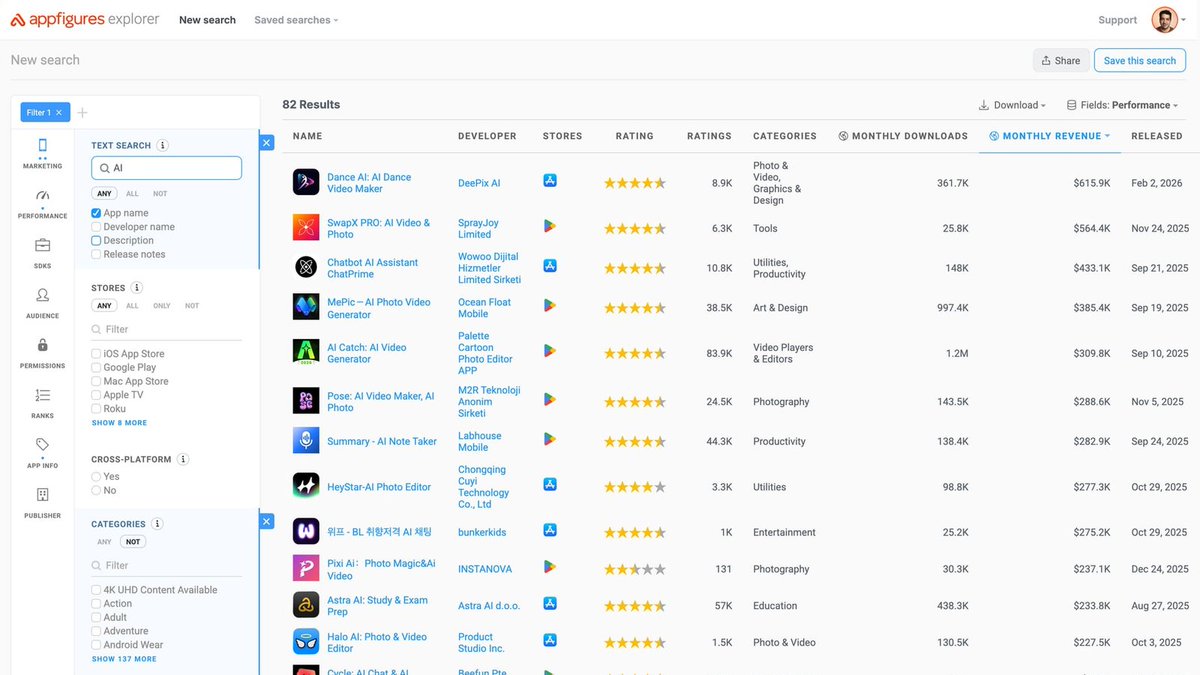Click Chatbot AI Assistant app icon

coord(306,267)
